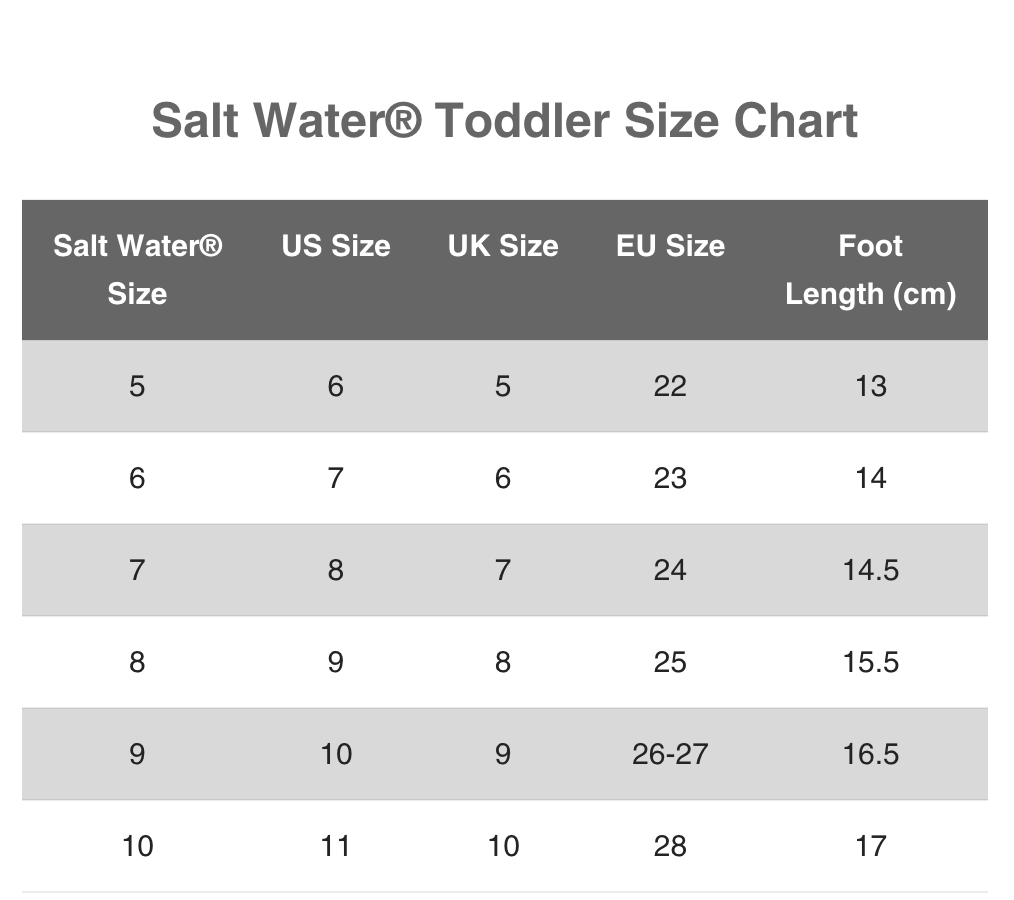This screenshot has width=1014, height=900.
Task: Click the EU size 26-27 cell
Action: tap(670, 754)
